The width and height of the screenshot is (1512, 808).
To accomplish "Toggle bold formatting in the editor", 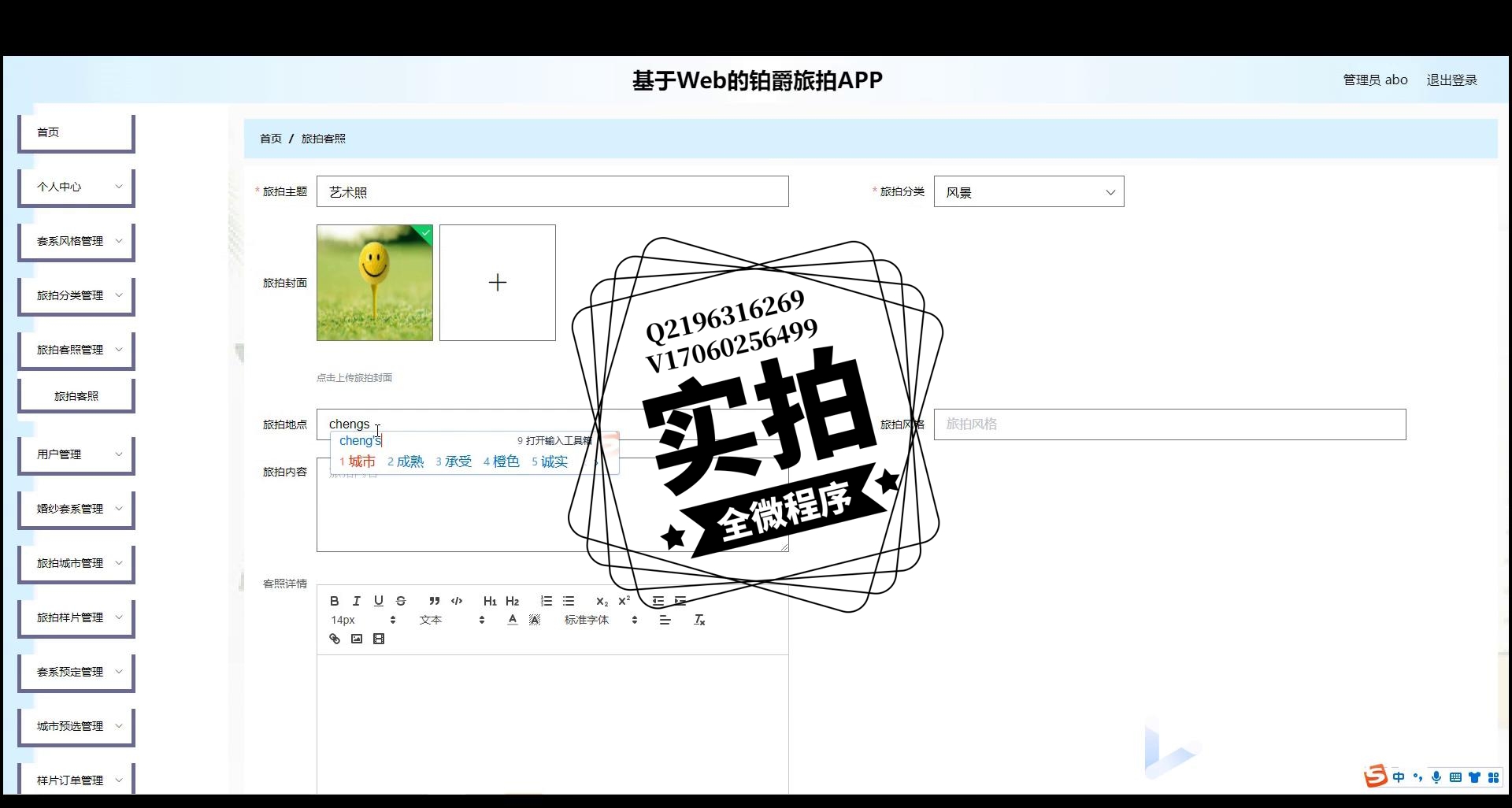I will tap(335, 601).
